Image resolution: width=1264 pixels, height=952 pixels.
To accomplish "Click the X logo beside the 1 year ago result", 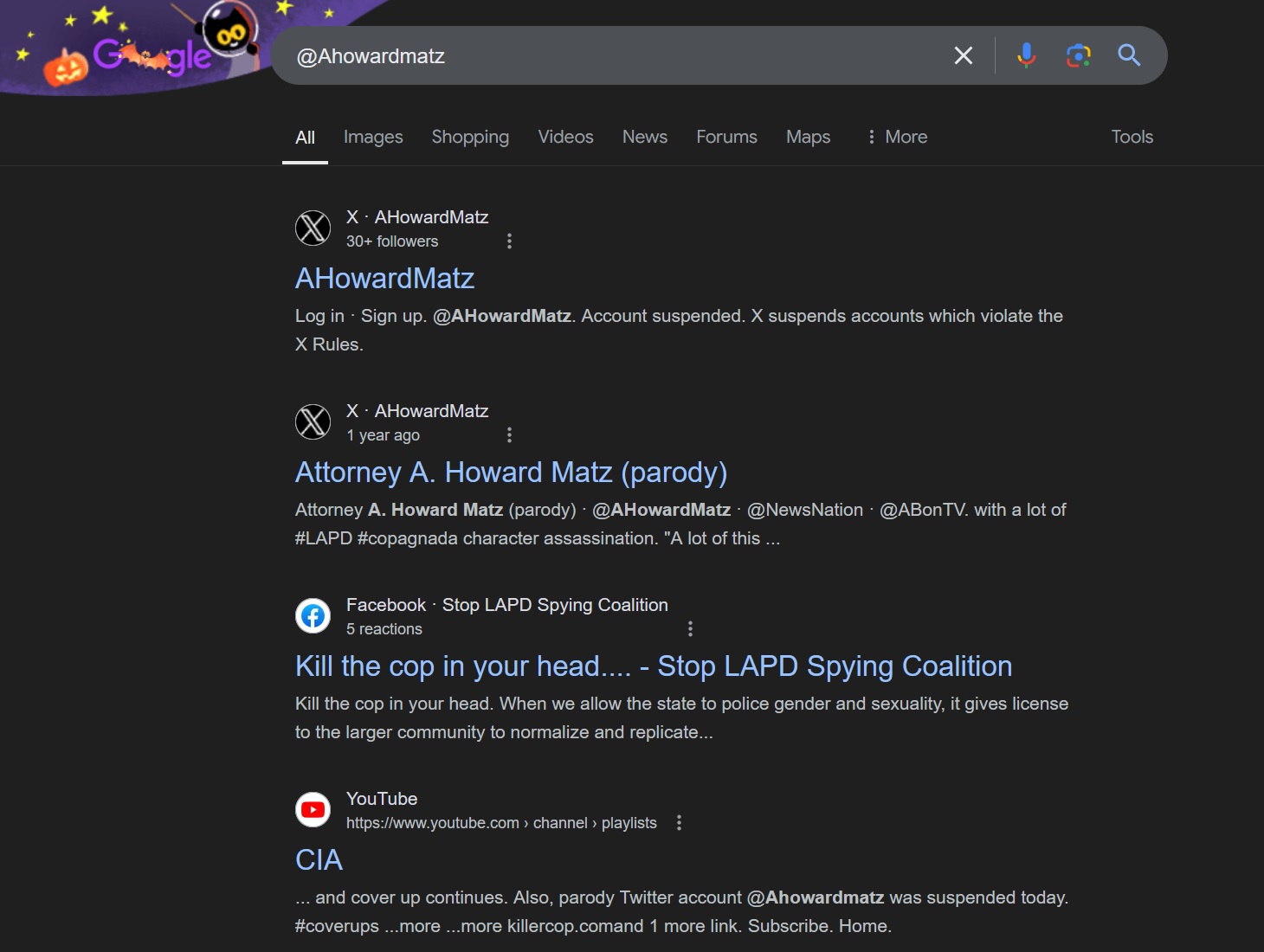I will point(313,421).
